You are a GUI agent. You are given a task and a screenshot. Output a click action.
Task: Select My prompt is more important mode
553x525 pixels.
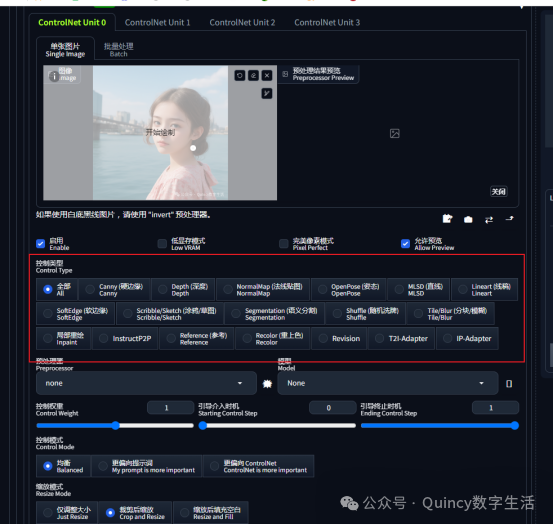tap(146, 466)
